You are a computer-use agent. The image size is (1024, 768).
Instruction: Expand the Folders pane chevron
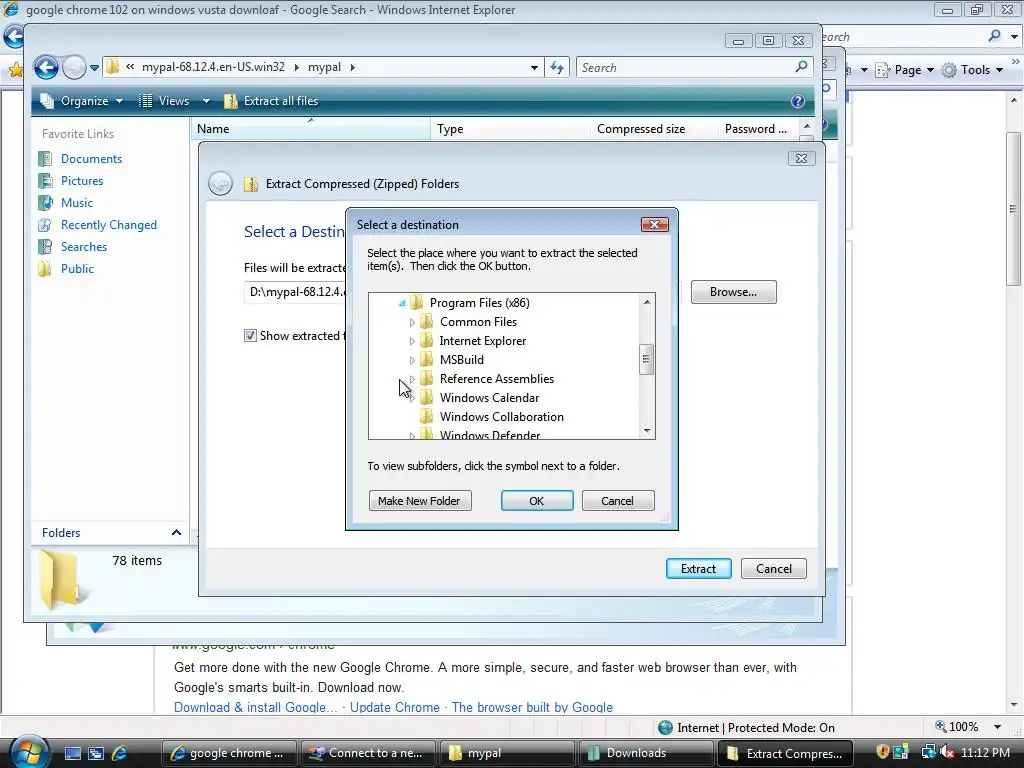pyautogui.click(x=176, y=533)
